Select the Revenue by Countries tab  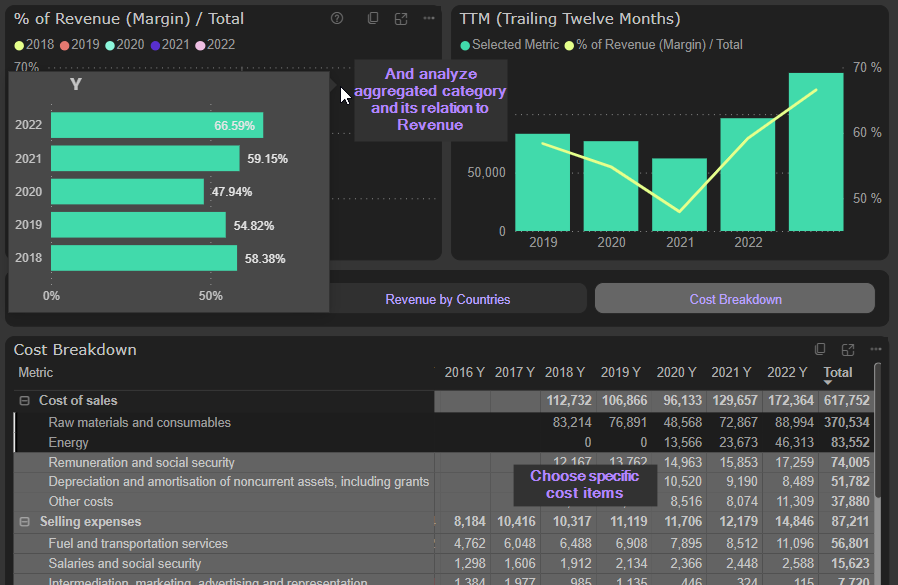[448, 299]
